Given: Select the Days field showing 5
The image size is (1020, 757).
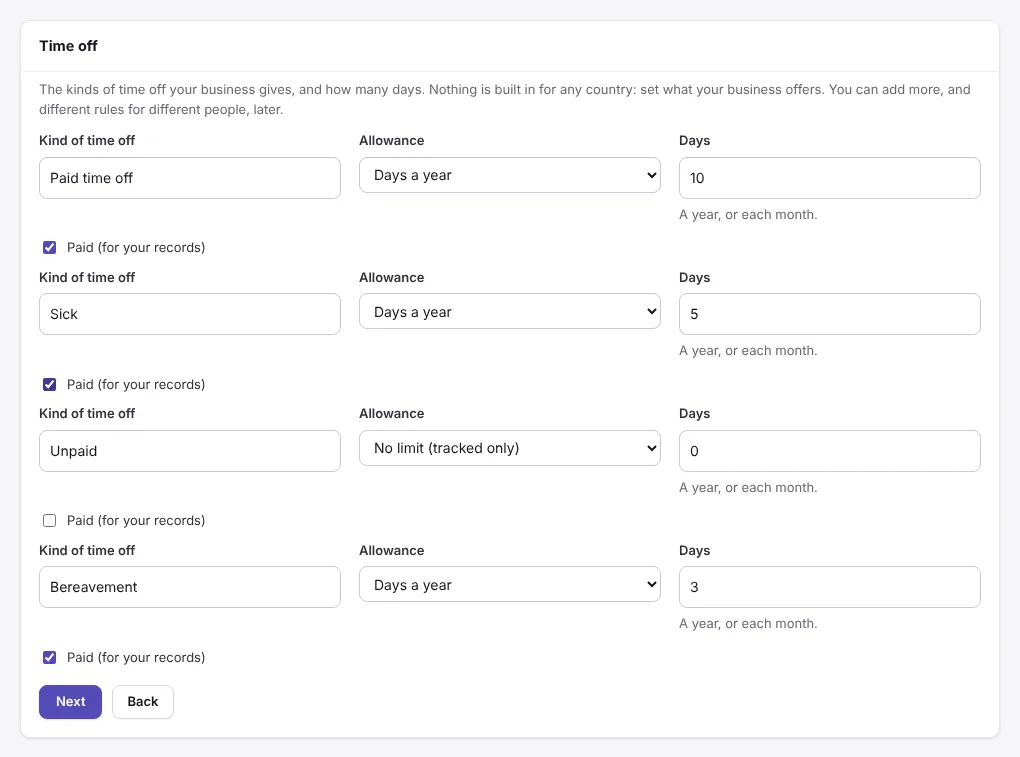Looking at the screenshot, I should point(830,314).
